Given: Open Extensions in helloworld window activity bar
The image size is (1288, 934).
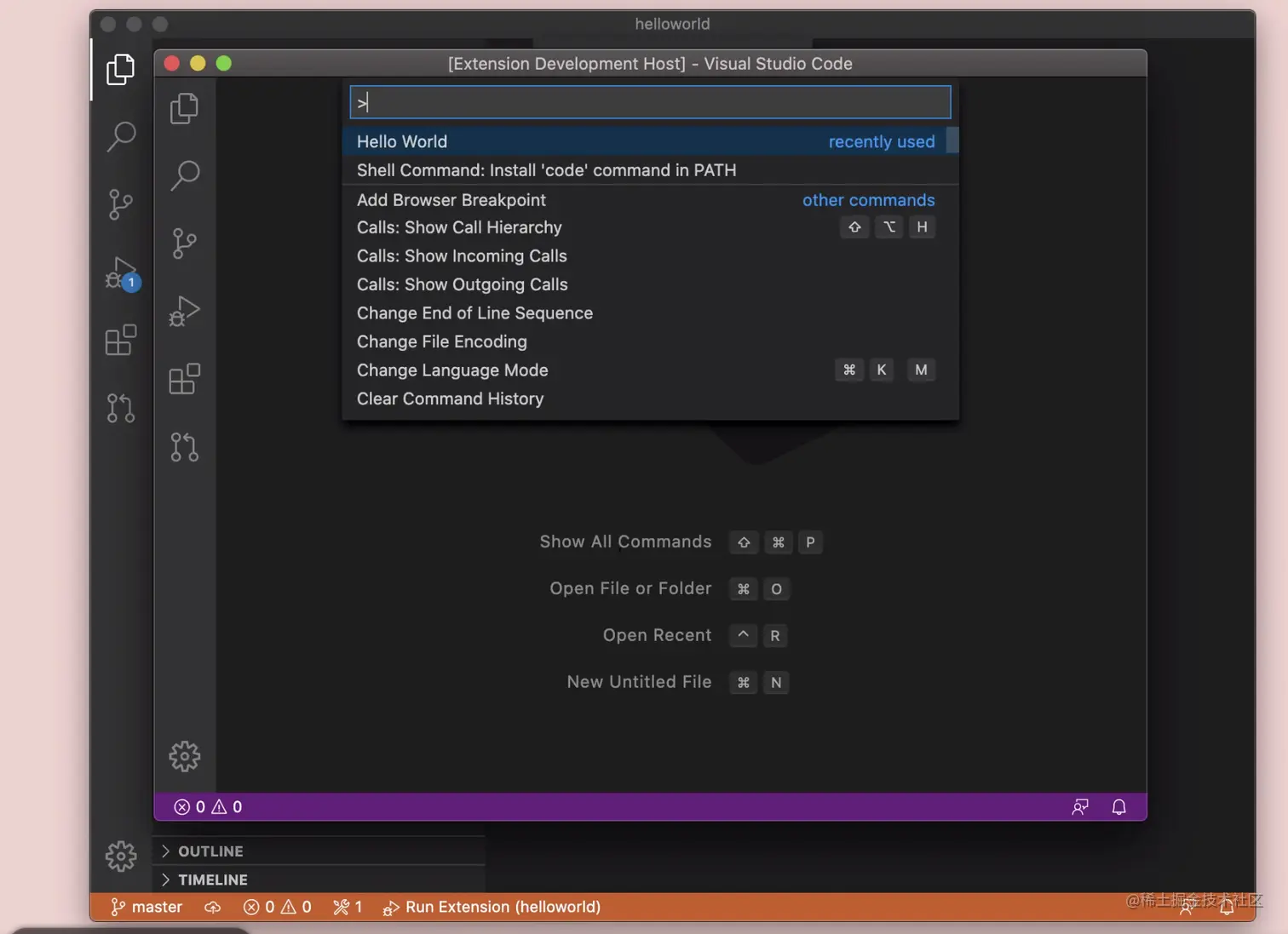Looking at the screenshot, I should click(120, 340).
